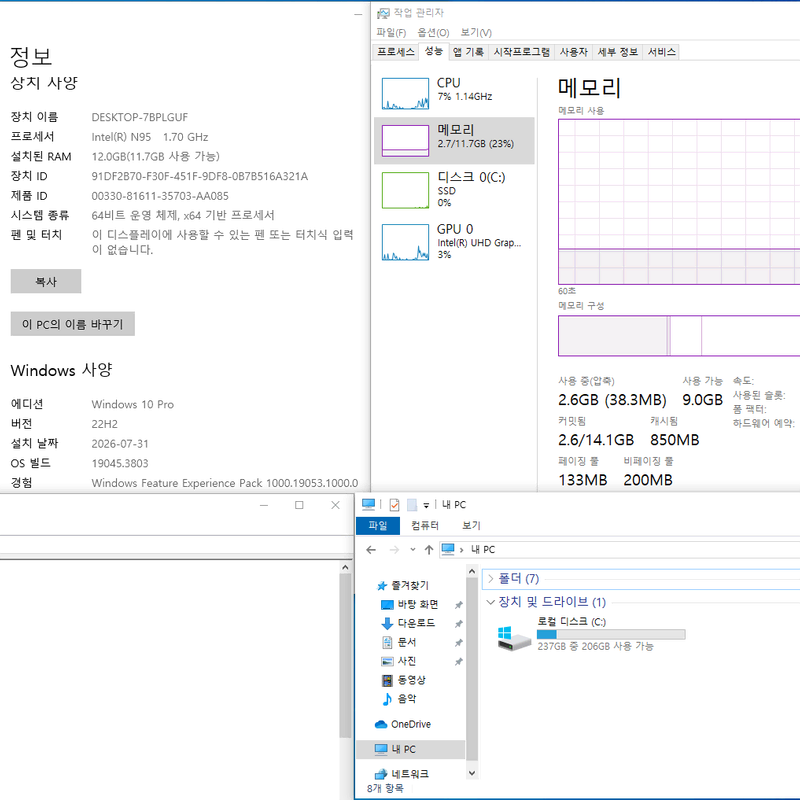Screen dimensions: 800x800
Task: Click the Windows 10 Pro edition value
Action: point(133,404)
